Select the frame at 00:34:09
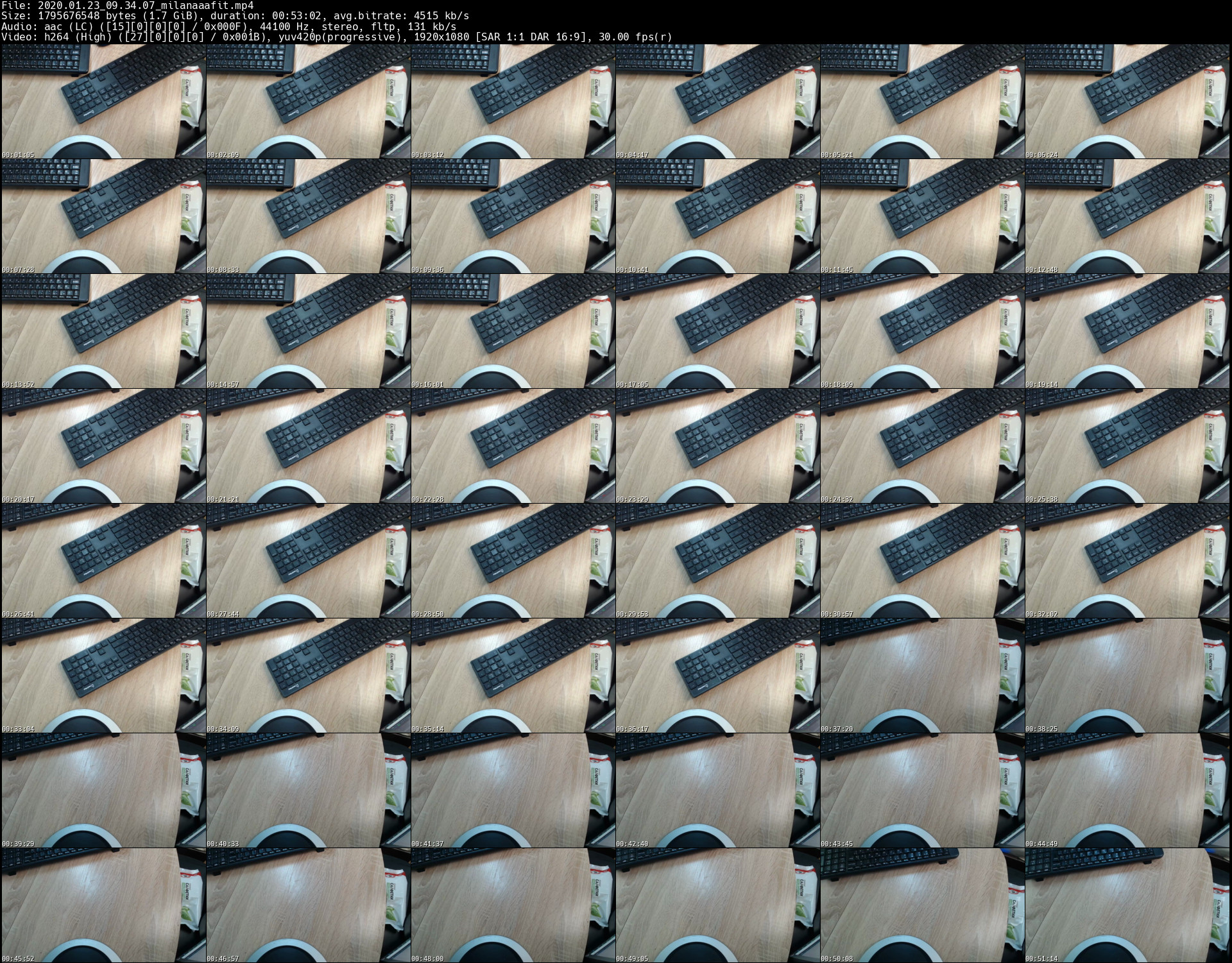The image size is (1232, 963). [308, 676]
